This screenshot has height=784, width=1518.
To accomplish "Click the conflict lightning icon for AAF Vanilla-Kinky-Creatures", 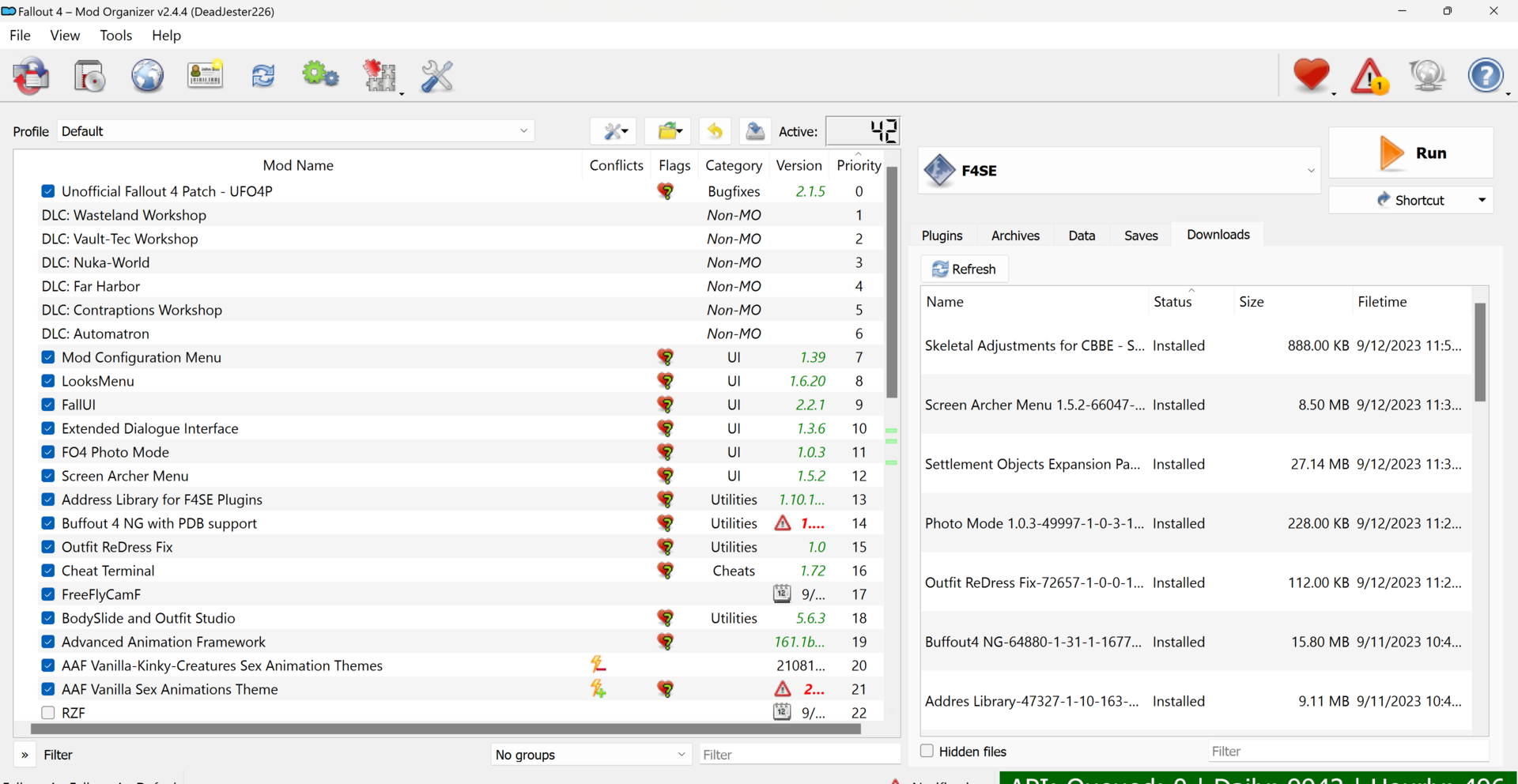I will pos(599,665).
